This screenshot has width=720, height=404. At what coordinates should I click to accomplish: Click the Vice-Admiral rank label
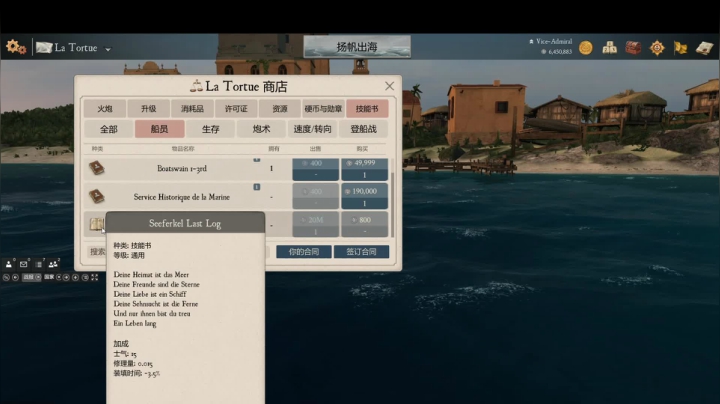554,41
